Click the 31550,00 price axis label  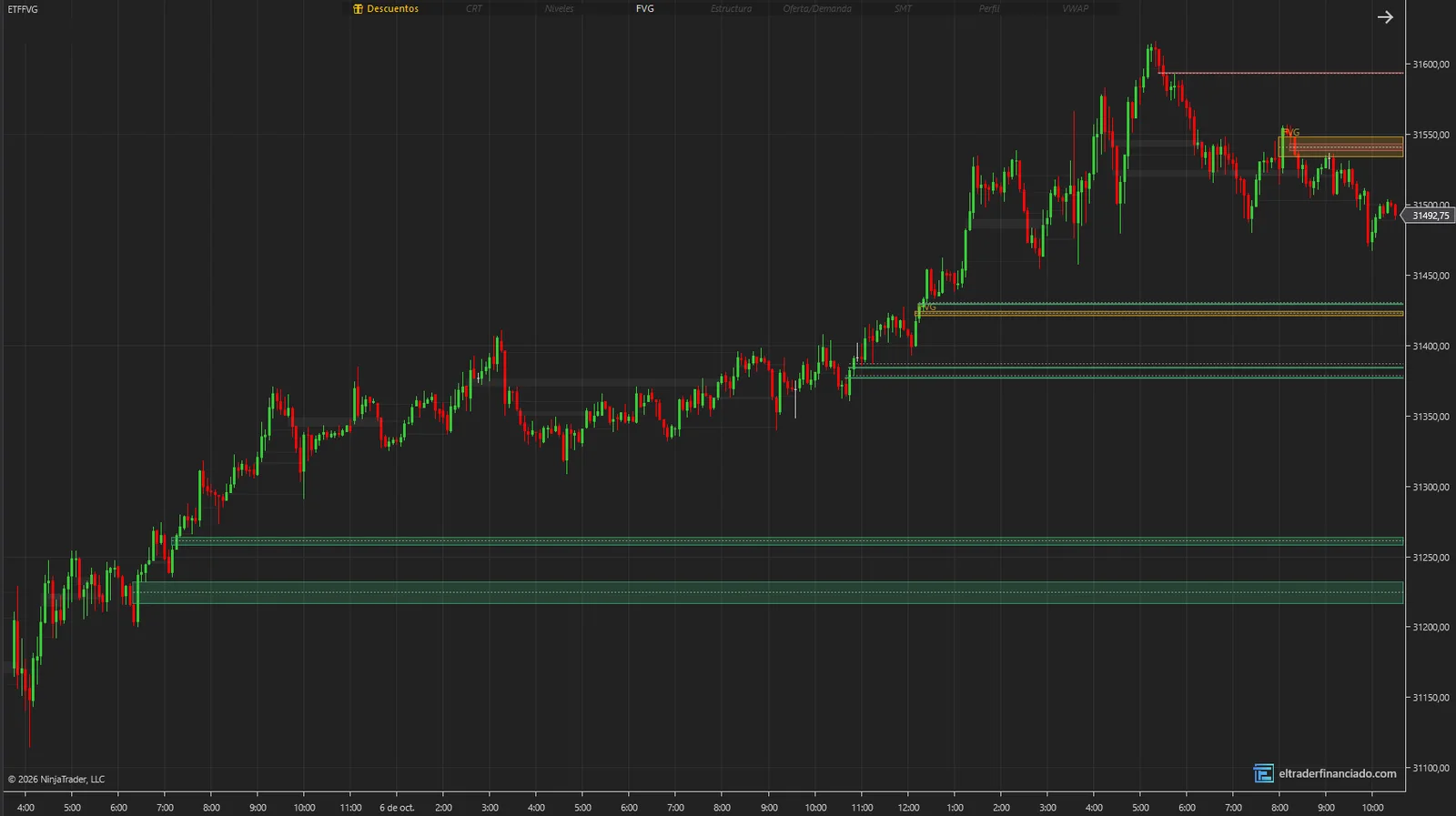click(1431, 135)
